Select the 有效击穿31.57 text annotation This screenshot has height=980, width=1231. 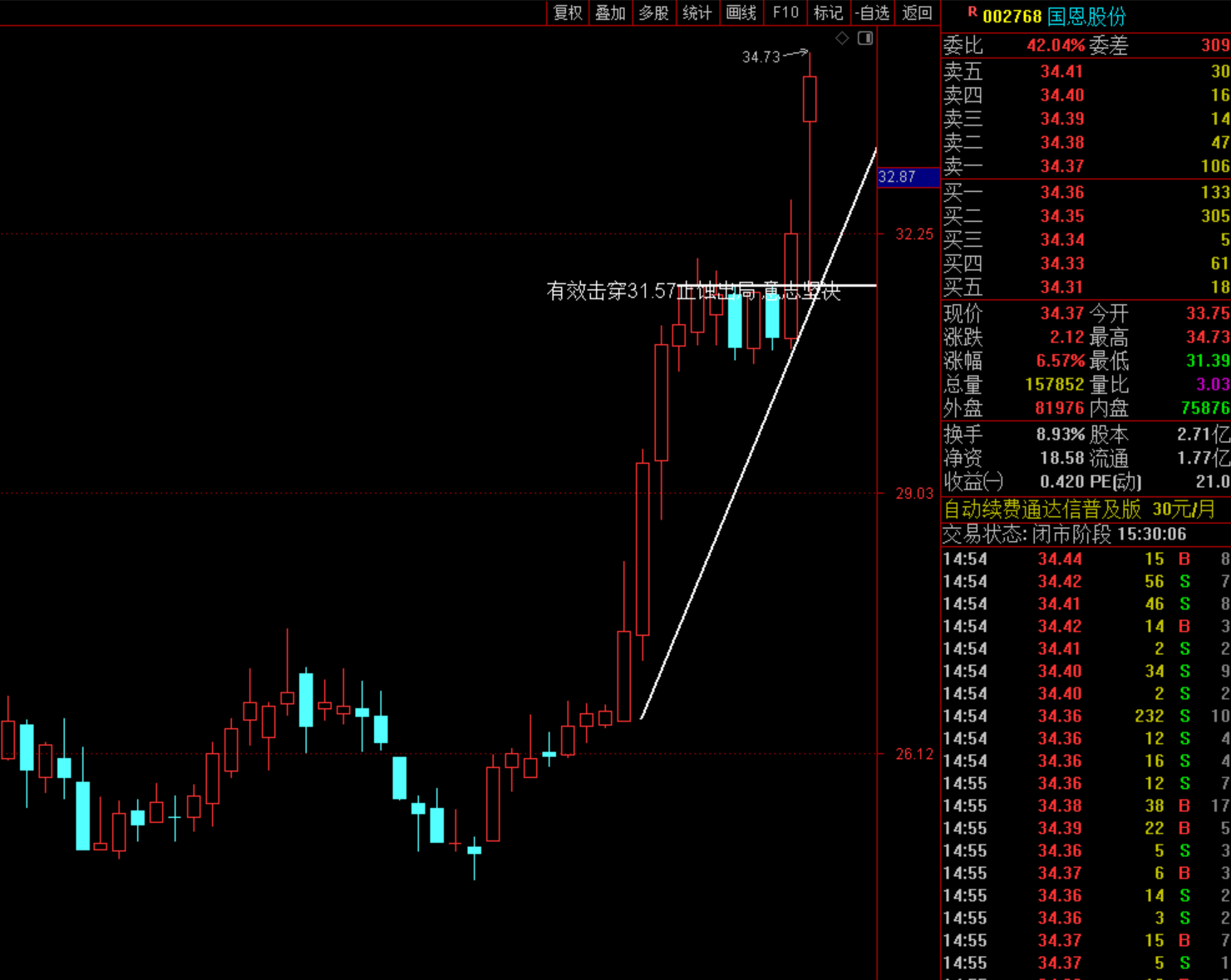(611, 291)
